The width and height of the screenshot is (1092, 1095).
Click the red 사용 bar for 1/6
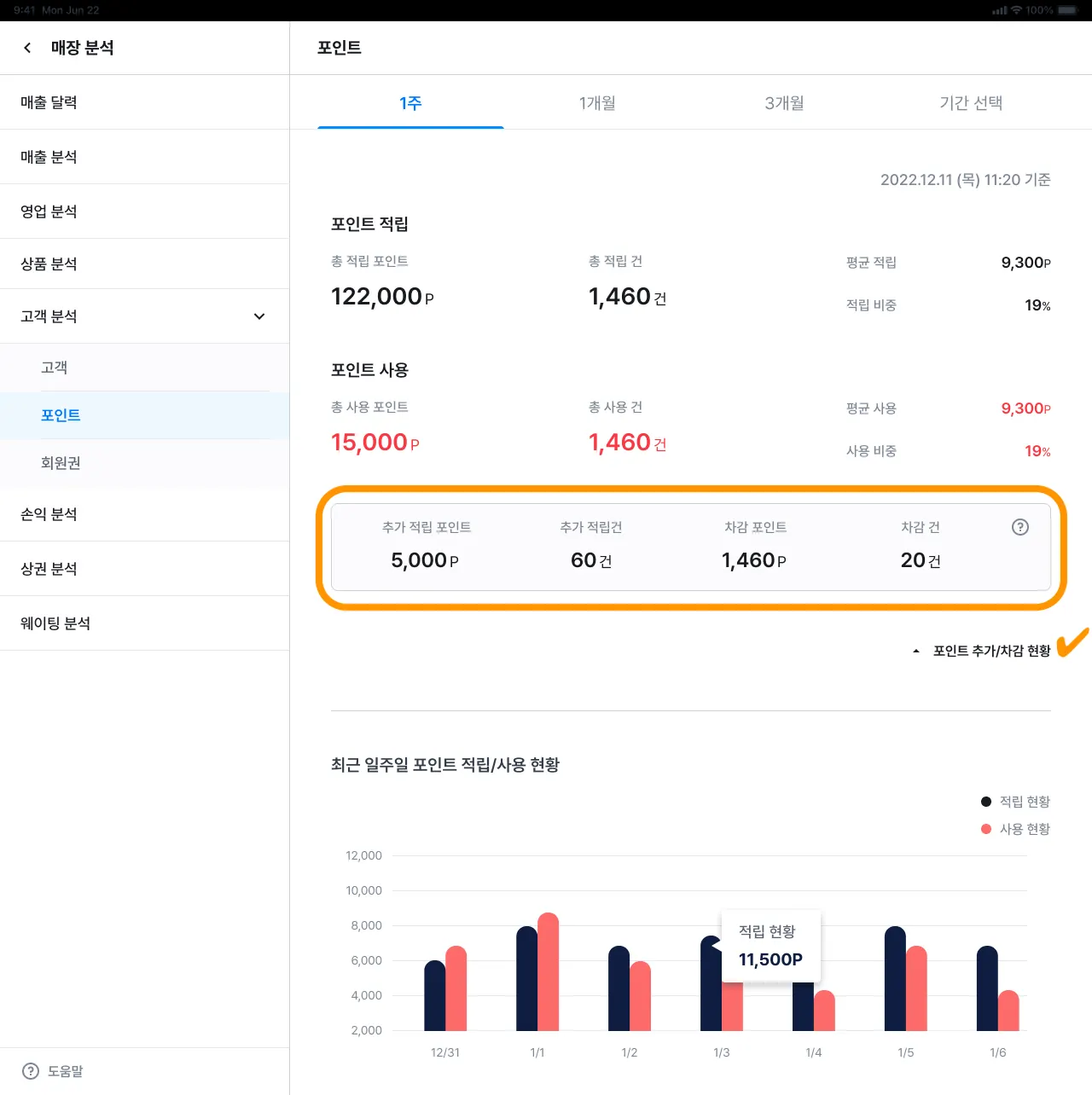click(1009, 1011)
